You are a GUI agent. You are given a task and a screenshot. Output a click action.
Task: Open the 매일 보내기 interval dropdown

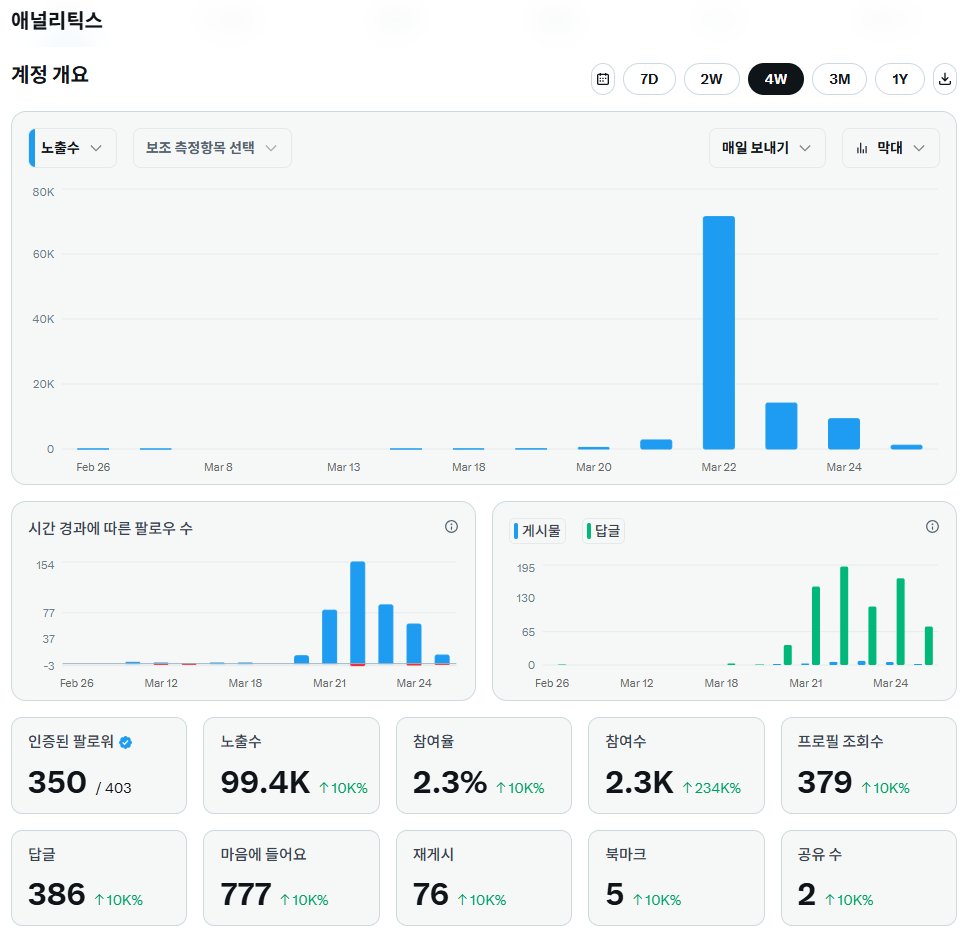click(767, 148)
